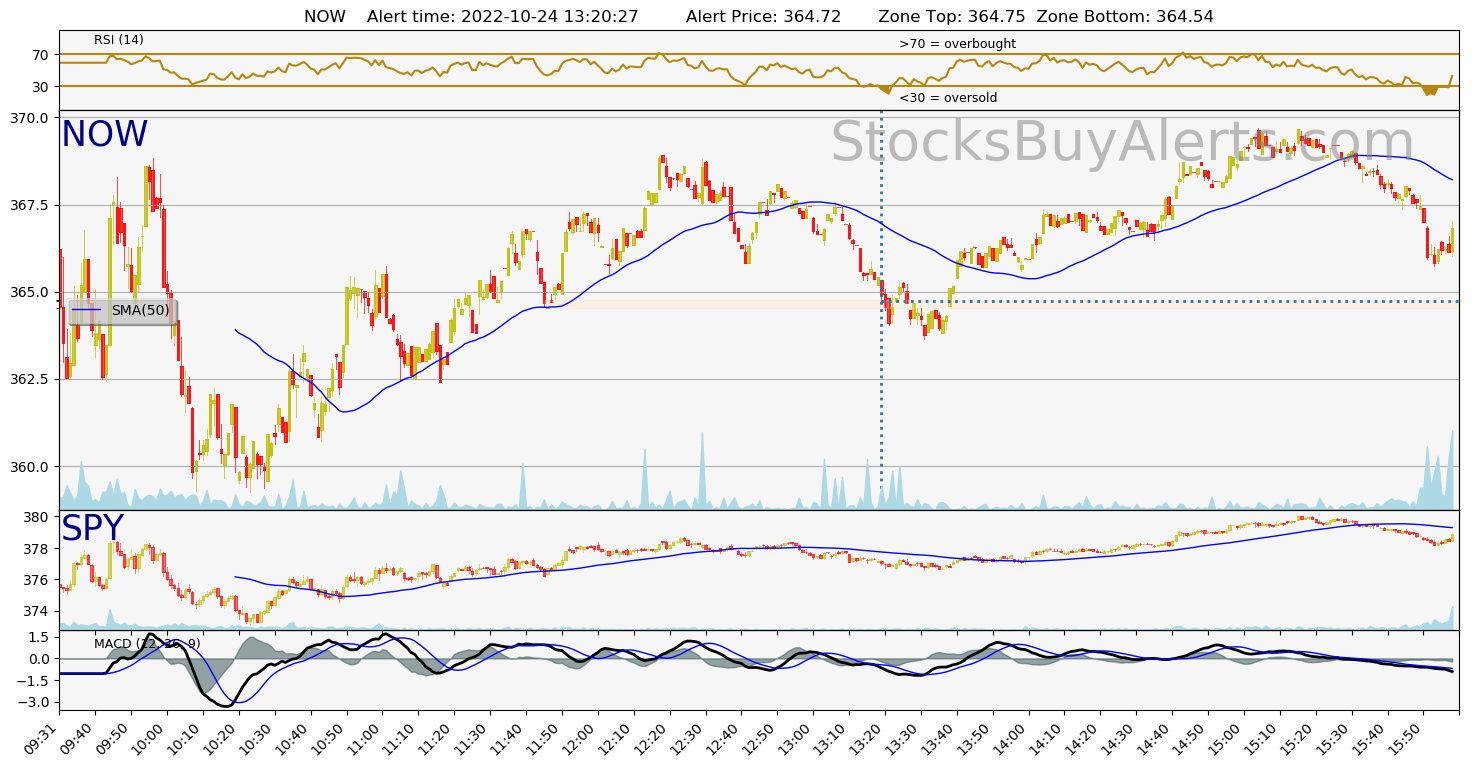Click the 15:50 time axis label

tap(1403, 740)
